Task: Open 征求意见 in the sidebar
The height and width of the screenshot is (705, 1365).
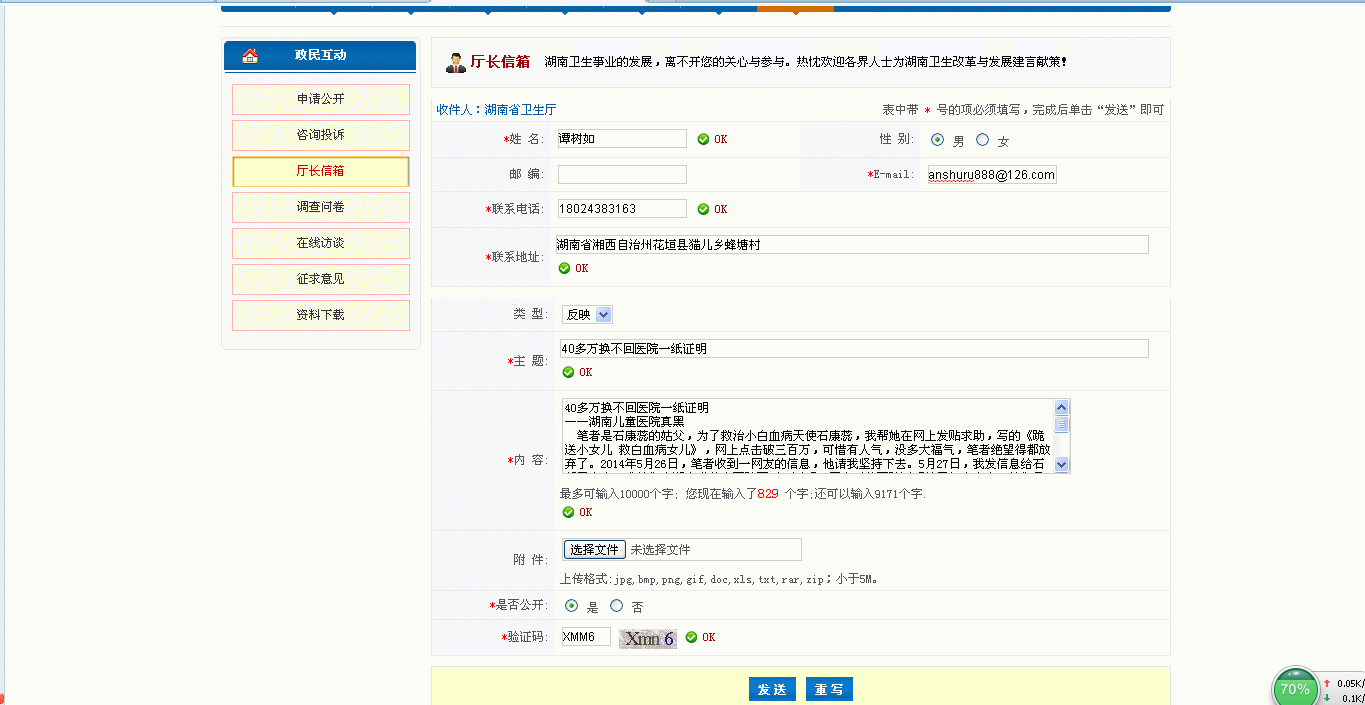Action: pos(321,279)
